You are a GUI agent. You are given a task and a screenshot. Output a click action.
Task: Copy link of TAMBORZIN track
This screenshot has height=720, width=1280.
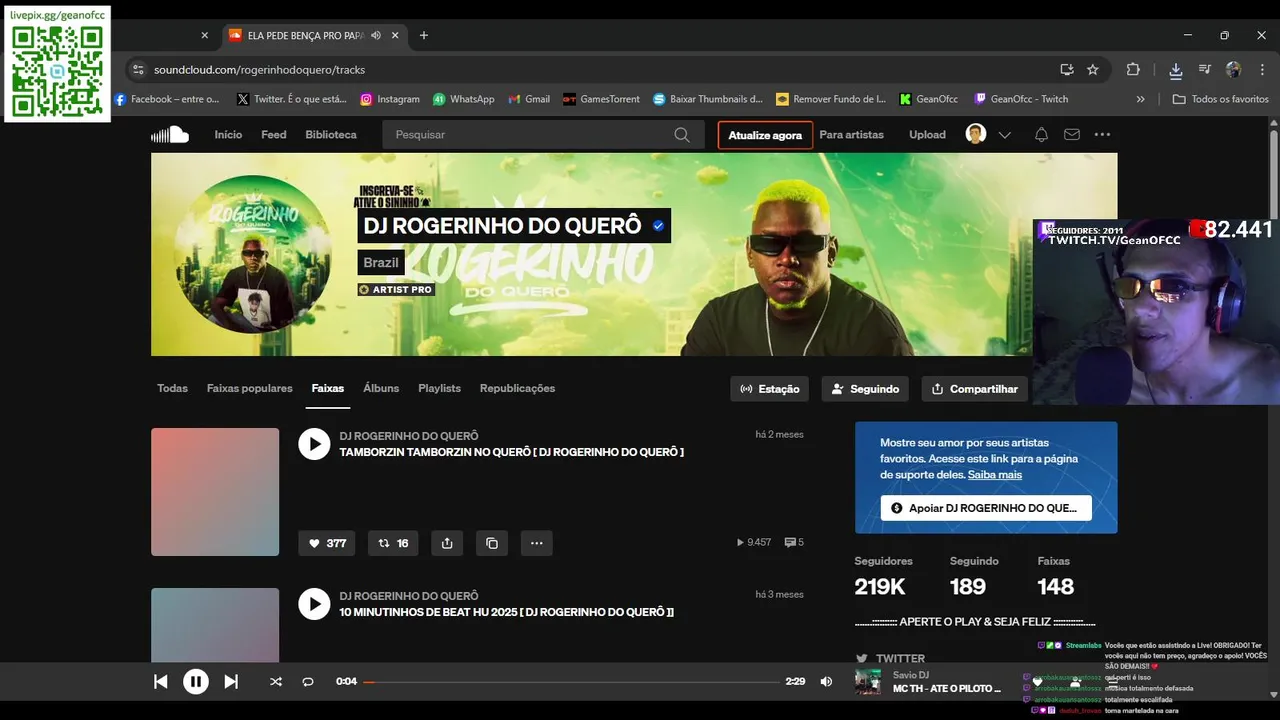click(x=492, y=543)
